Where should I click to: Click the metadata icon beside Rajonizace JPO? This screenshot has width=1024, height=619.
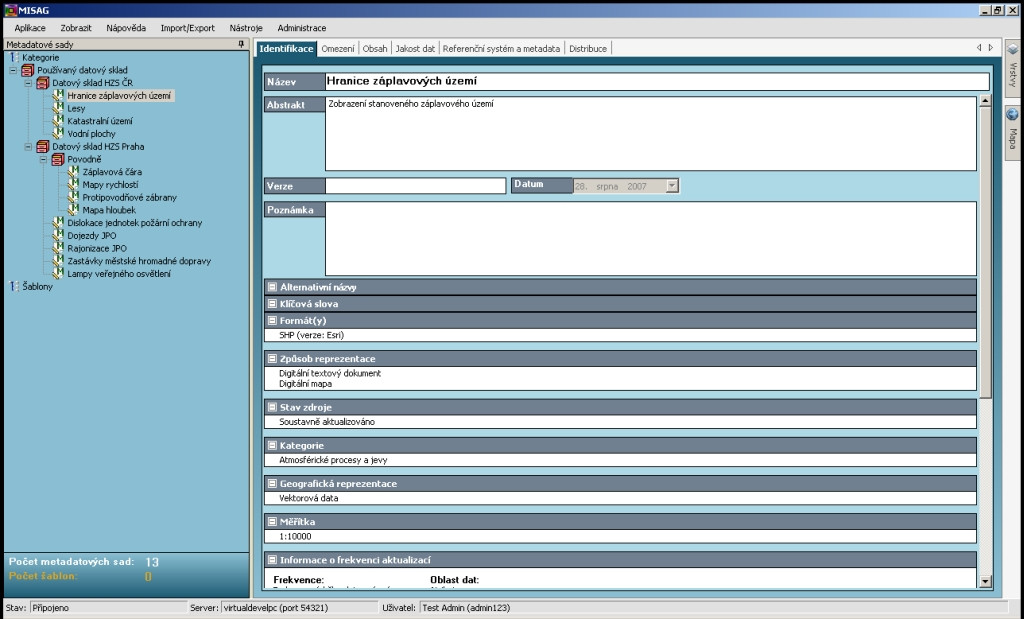click(x=58, y=247)
